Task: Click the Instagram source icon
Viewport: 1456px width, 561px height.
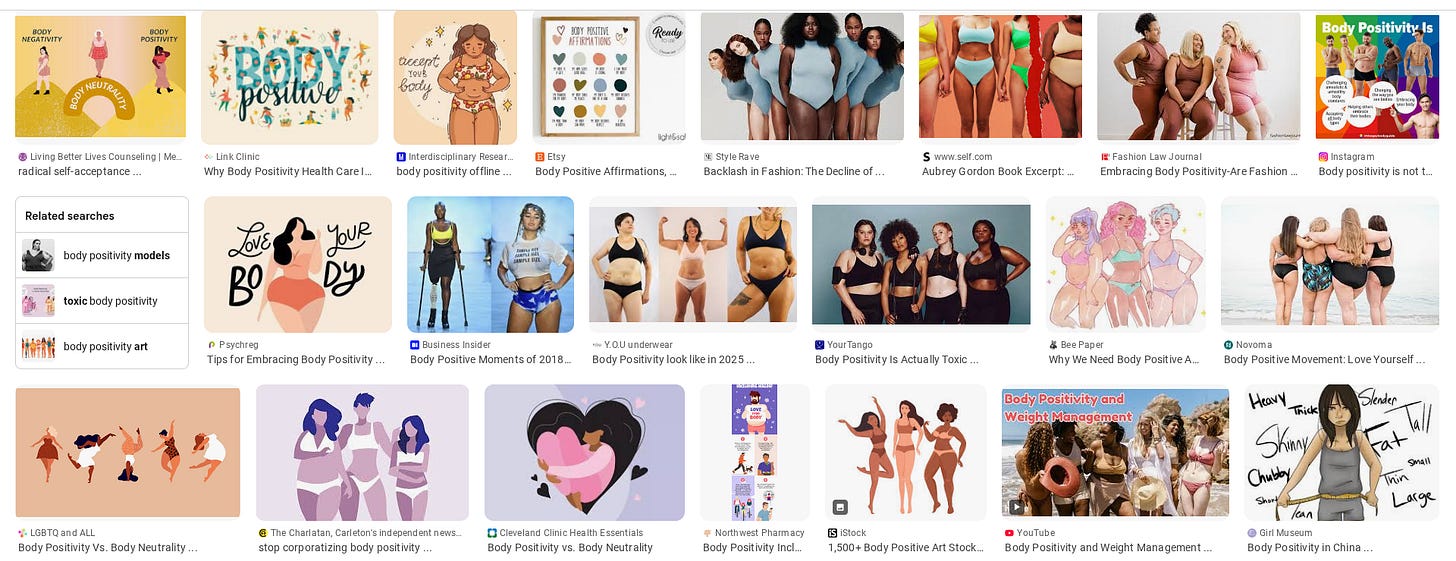Action: click(x=1323, y=157)
